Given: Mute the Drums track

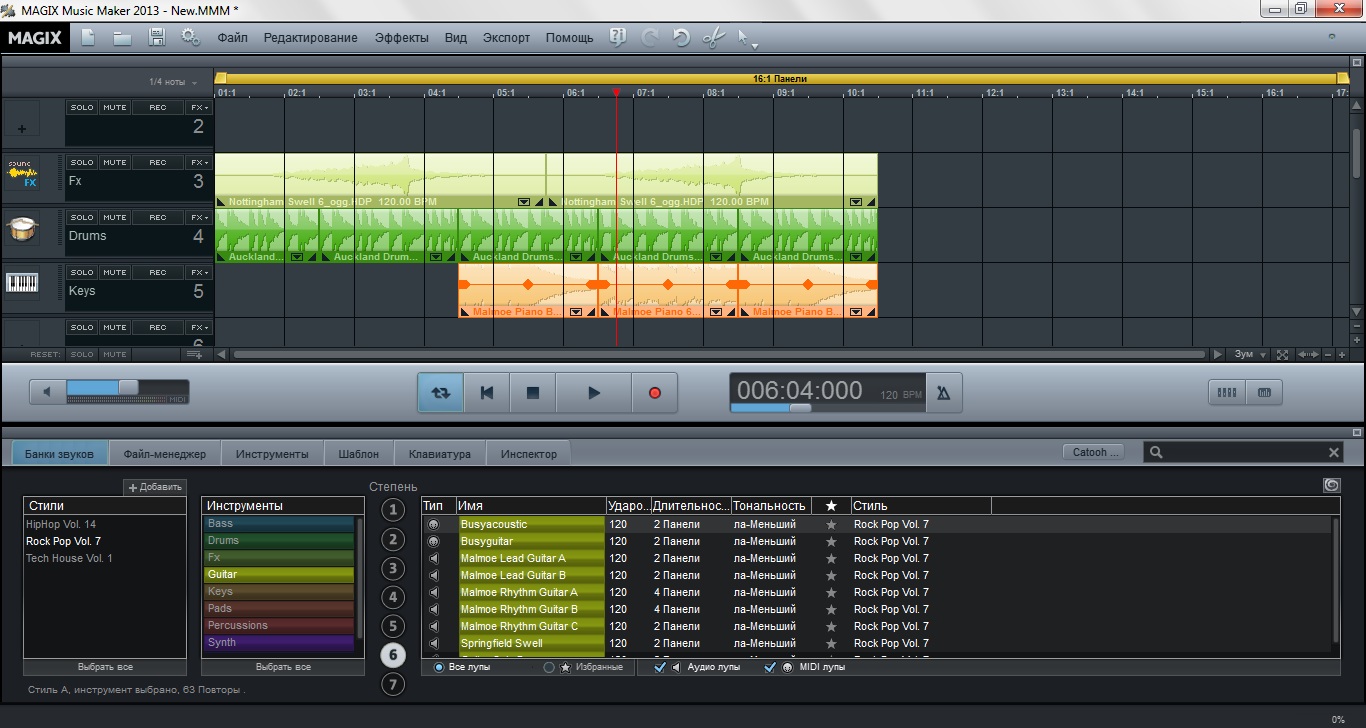Looking at the screenshot, I should [x=114, y=217].
